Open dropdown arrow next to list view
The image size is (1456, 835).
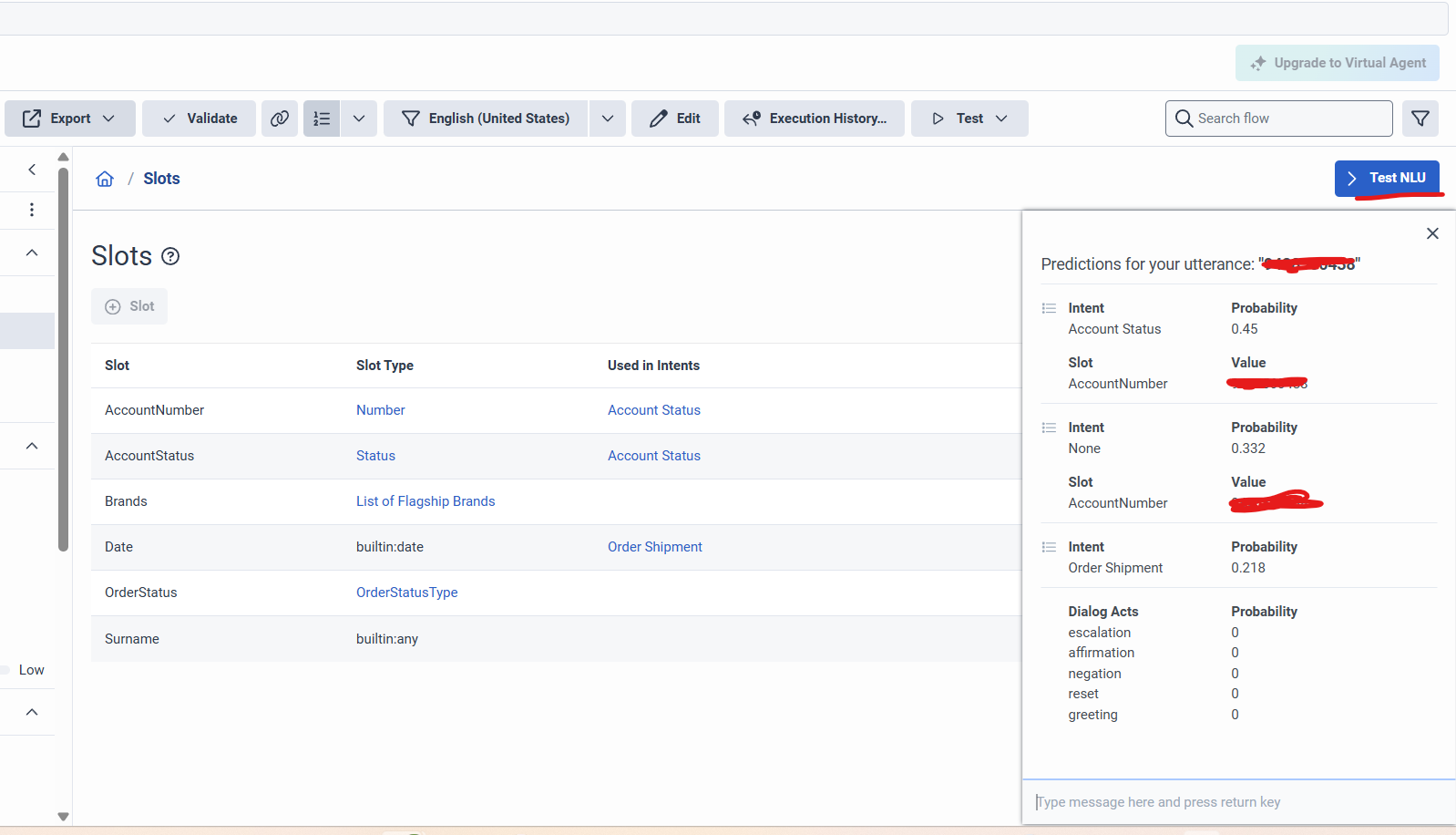coord(359,119)
